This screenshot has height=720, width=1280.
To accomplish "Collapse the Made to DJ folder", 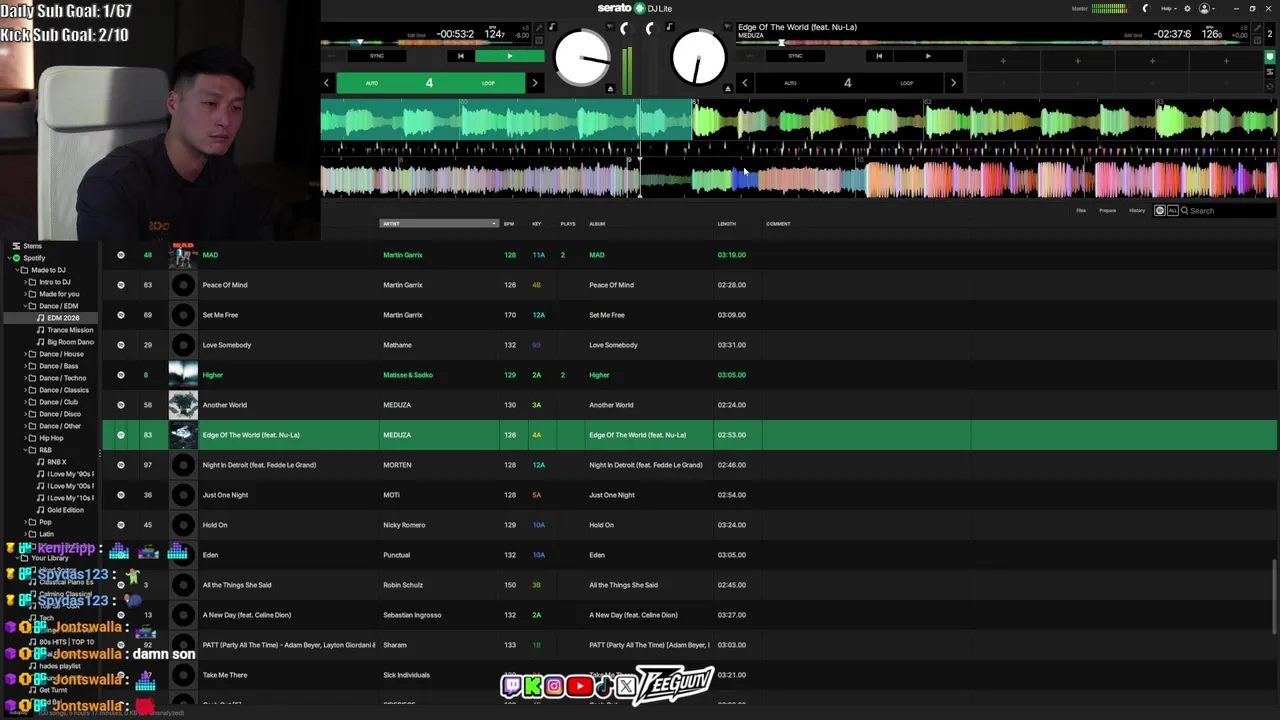I will coord(16,270).
